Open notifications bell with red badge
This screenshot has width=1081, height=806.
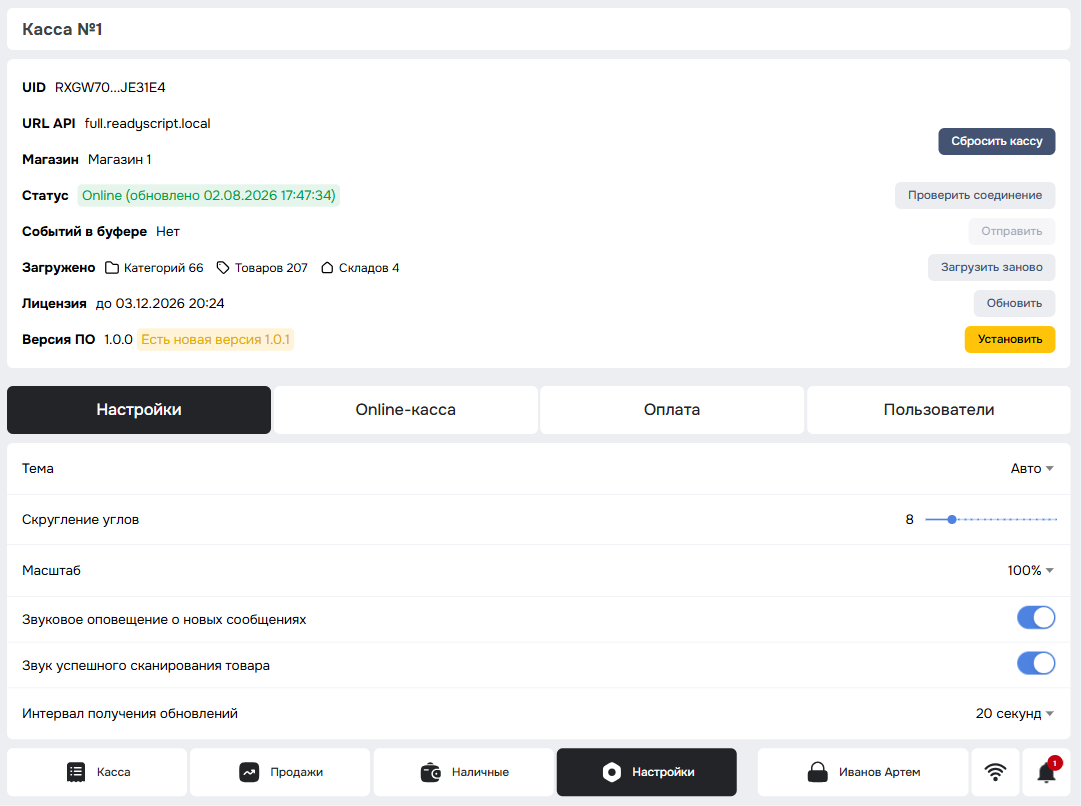click(1047, 772)
